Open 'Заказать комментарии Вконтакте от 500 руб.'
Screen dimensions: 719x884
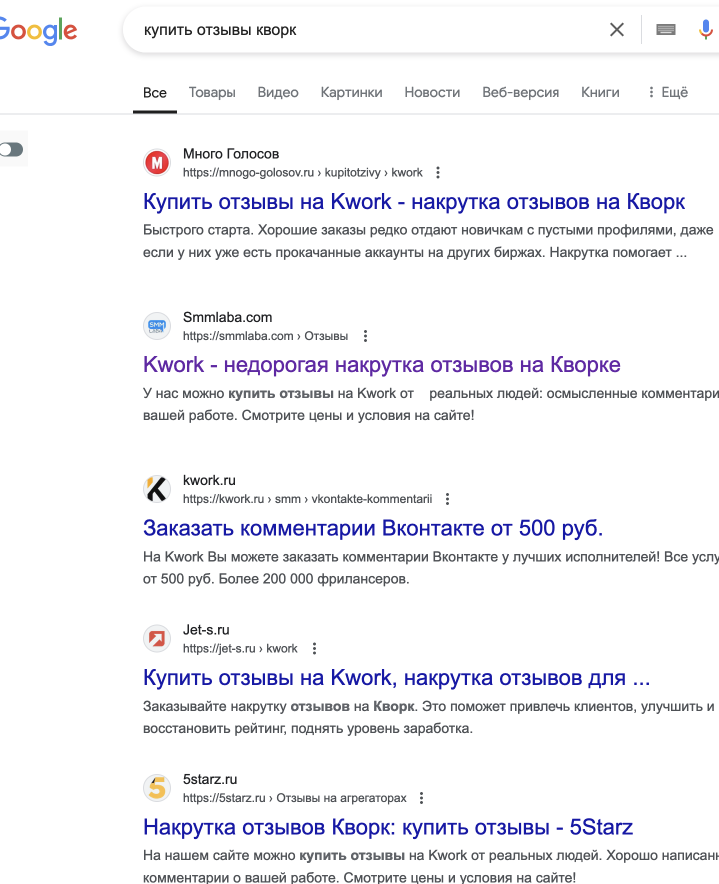coord(373,528)
